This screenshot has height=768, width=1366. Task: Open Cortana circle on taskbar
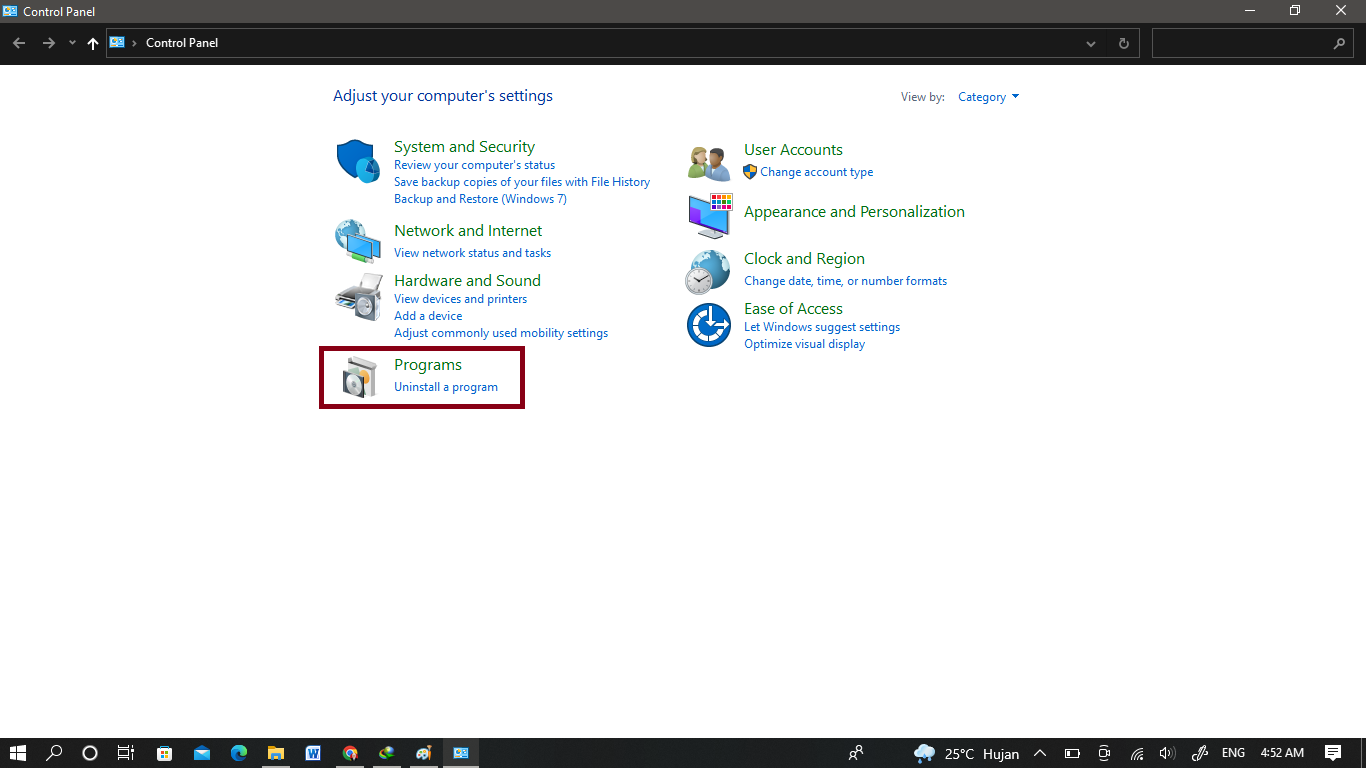click(90, 753)
